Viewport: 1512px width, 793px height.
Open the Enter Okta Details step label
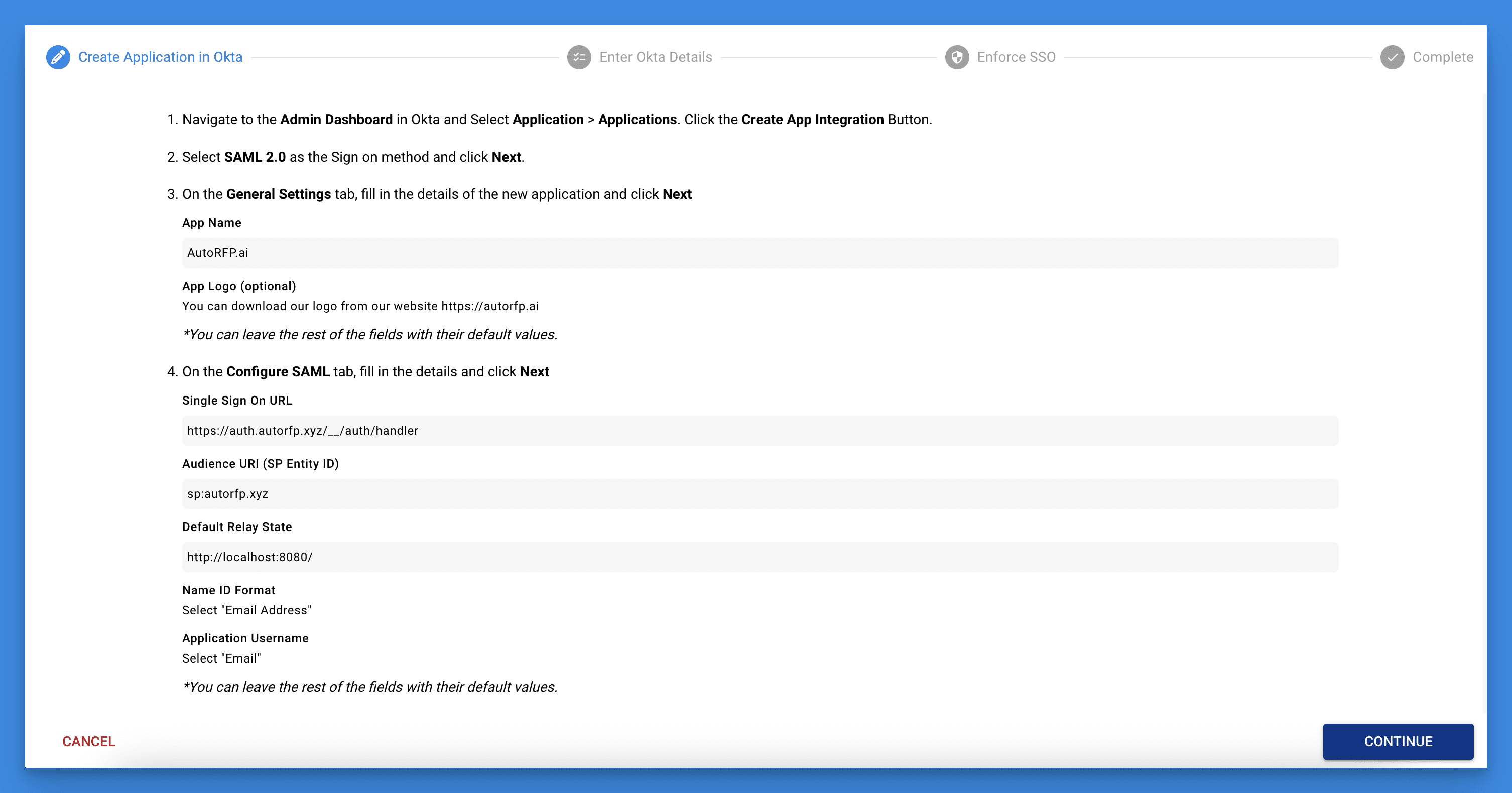656,57
